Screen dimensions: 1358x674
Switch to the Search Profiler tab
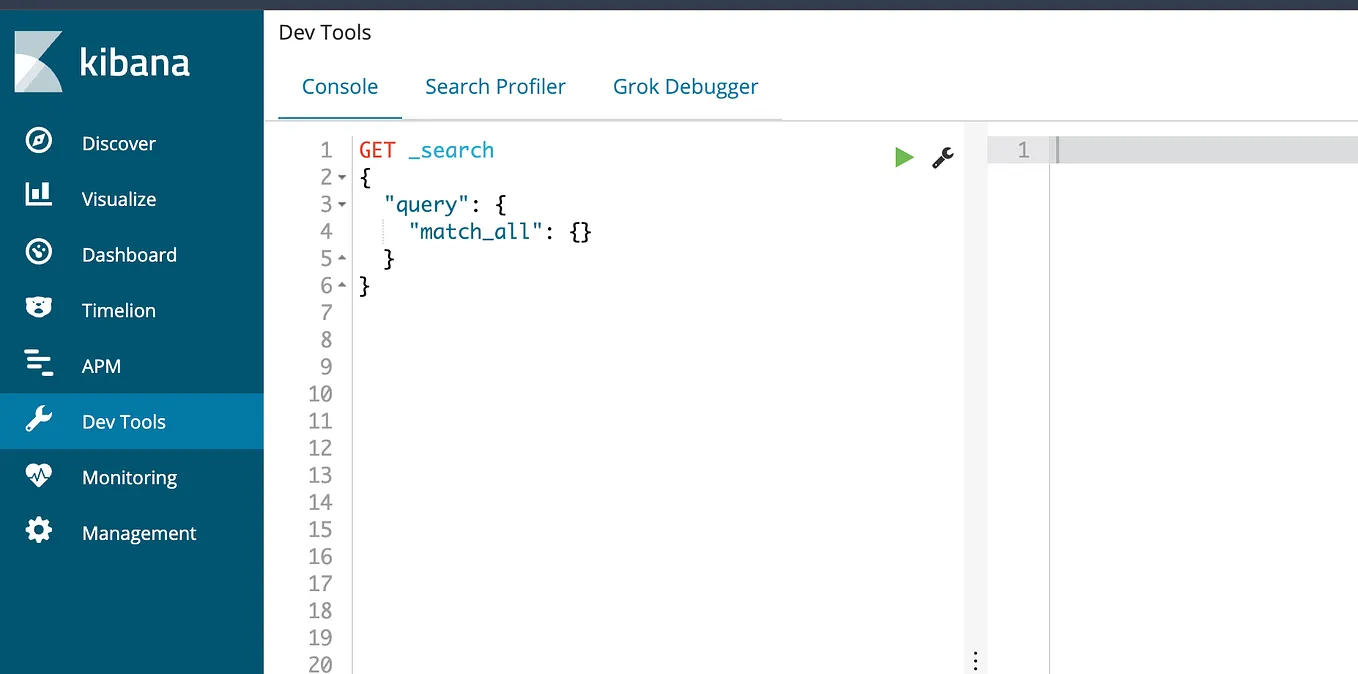(x=495, y=87)
